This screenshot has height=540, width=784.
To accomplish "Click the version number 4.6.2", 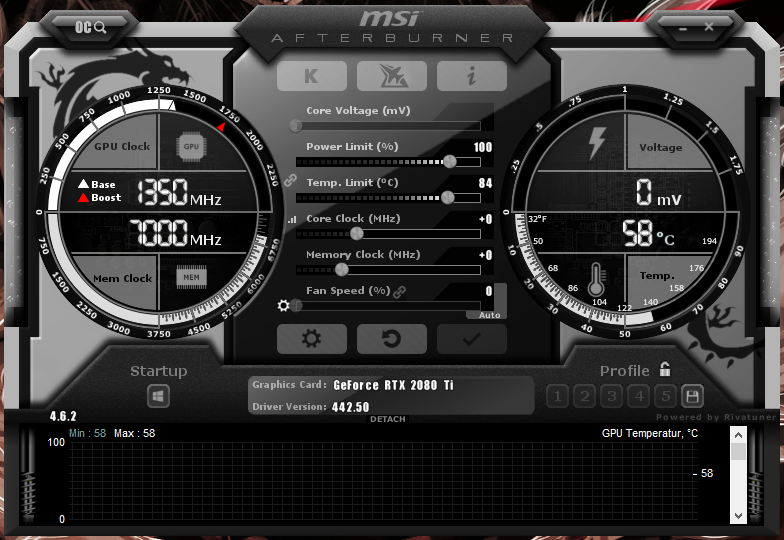I will pyautogui.click(x=63, y=416).
